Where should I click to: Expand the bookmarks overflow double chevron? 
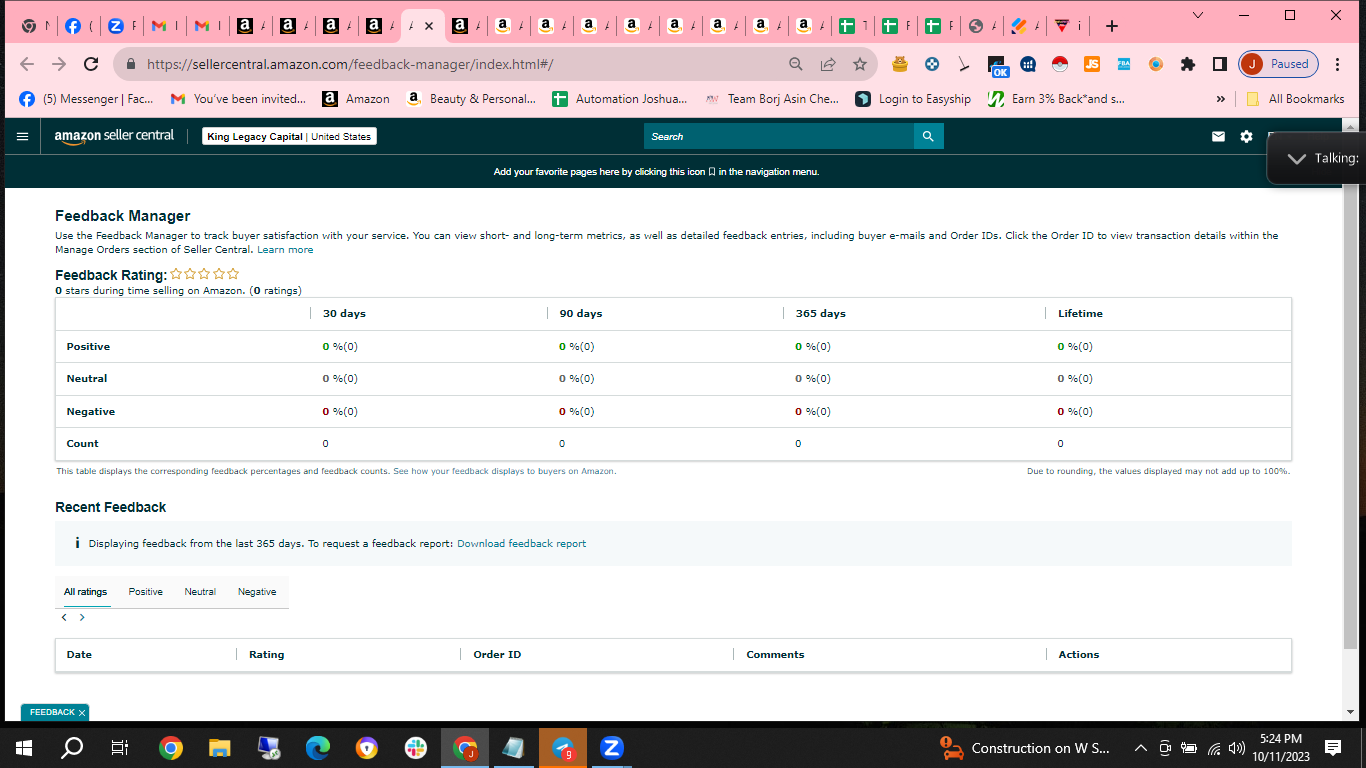click(1220, 99)
